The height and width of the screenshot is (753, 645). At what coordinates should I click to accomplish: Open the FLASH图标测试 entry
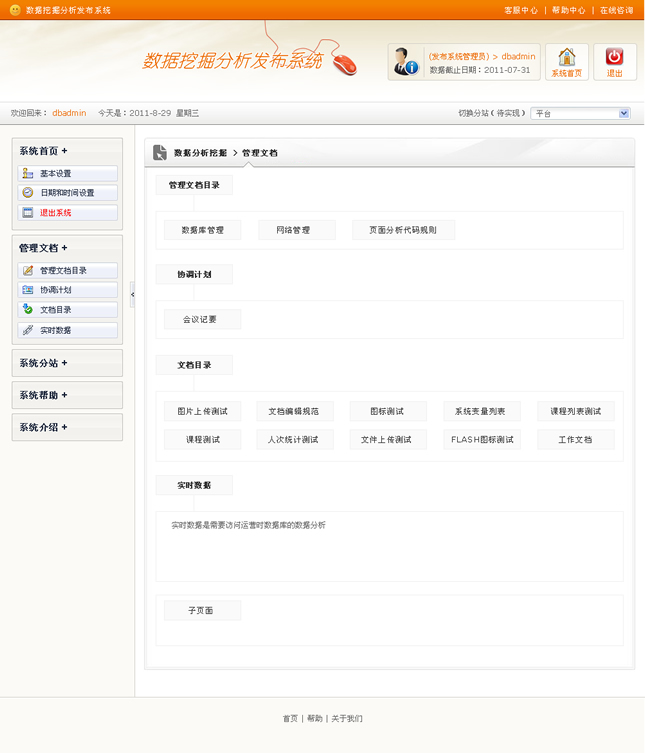click(x=482, y=440)
